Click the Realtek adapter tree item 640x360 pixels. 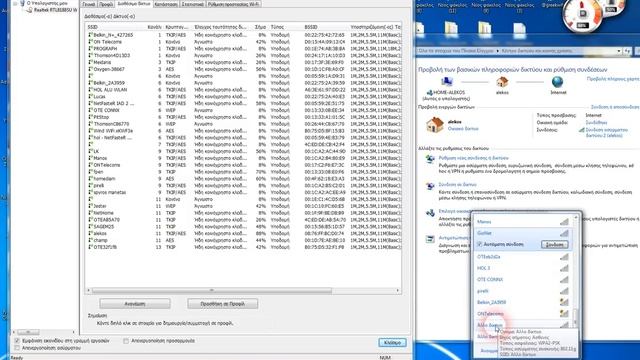tap(55, 10)
